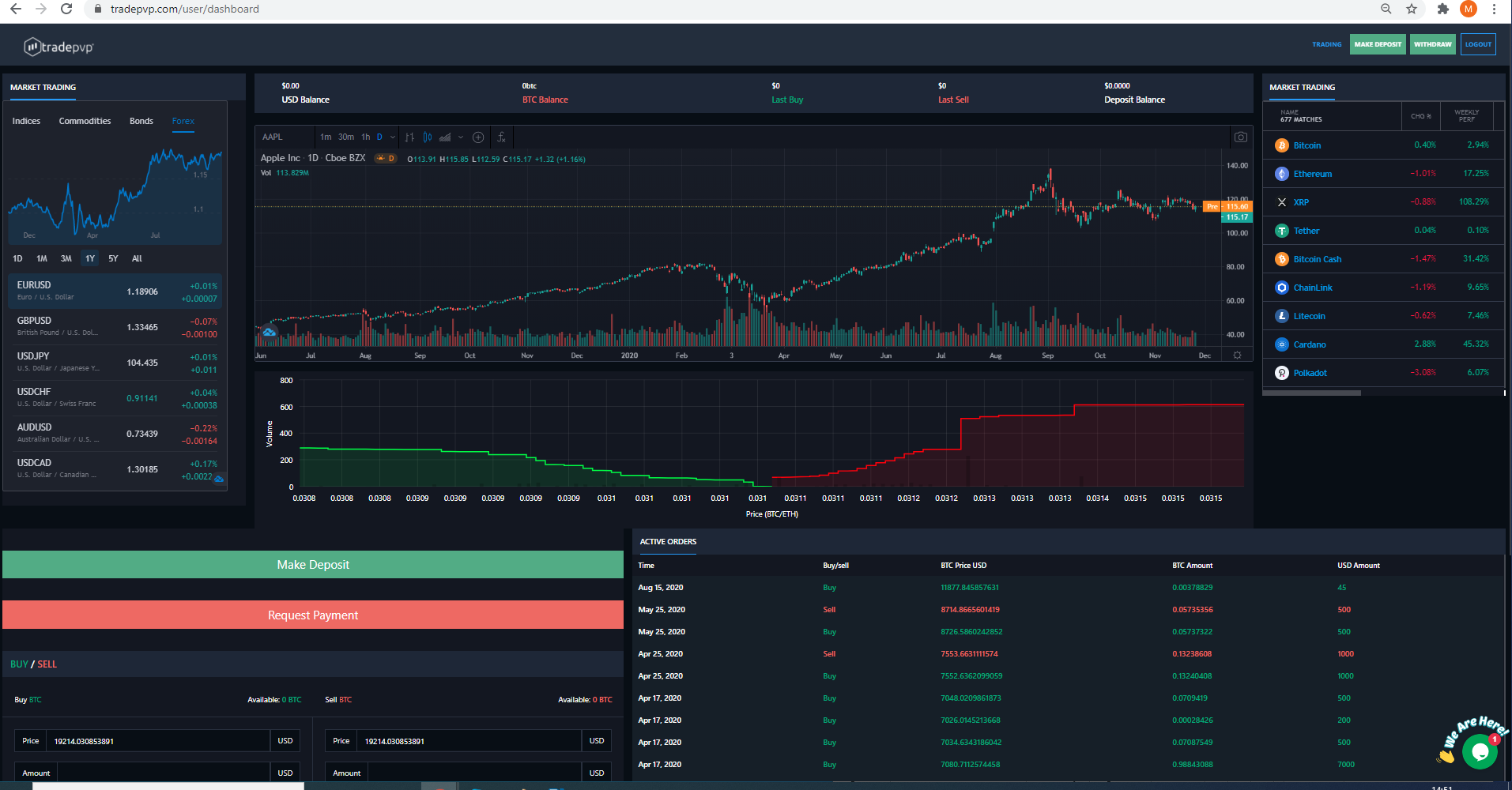This screenshot has height=790, width=1512.
Task: Click the Tether coin icon
Action: [x=1282, y=231]
